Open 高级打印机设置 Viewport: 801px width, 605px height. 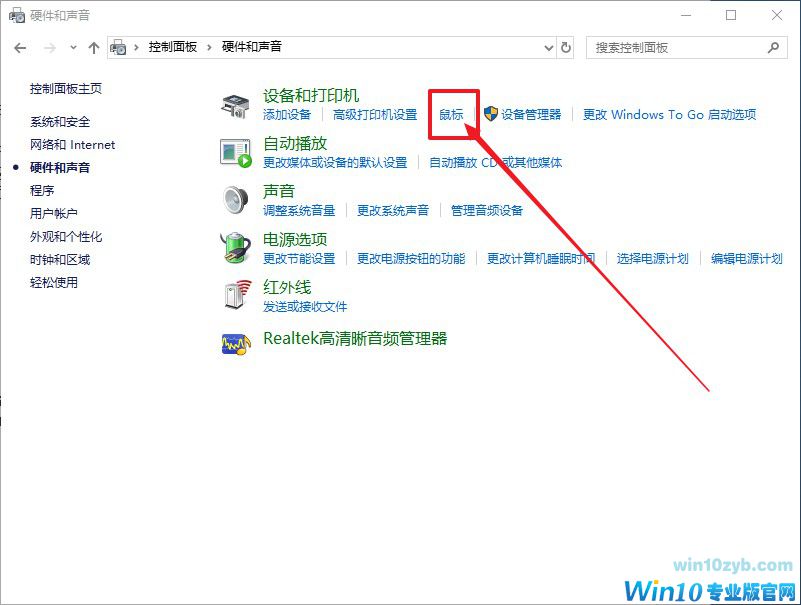coord(375,114)
